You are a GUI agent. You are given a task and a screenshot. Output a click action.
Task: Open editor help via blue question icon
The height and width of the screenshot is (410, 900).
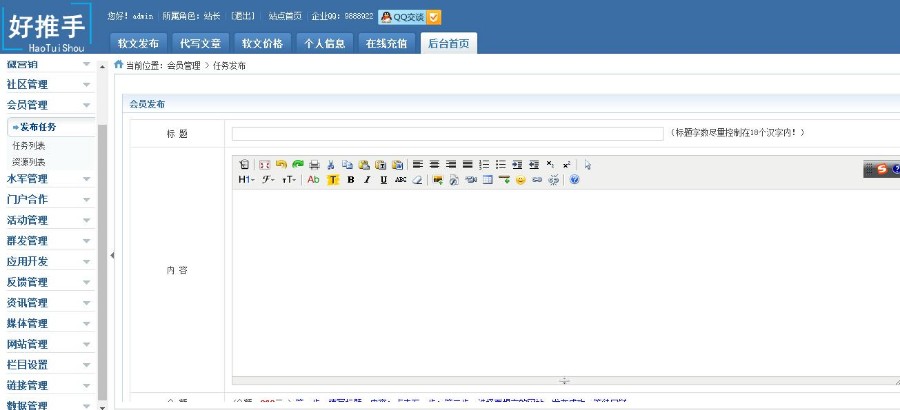pos(574,180)
